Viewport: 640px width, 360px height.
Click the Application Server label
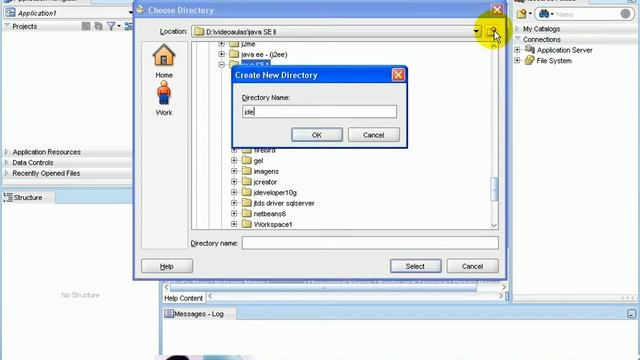click(564, 50)
